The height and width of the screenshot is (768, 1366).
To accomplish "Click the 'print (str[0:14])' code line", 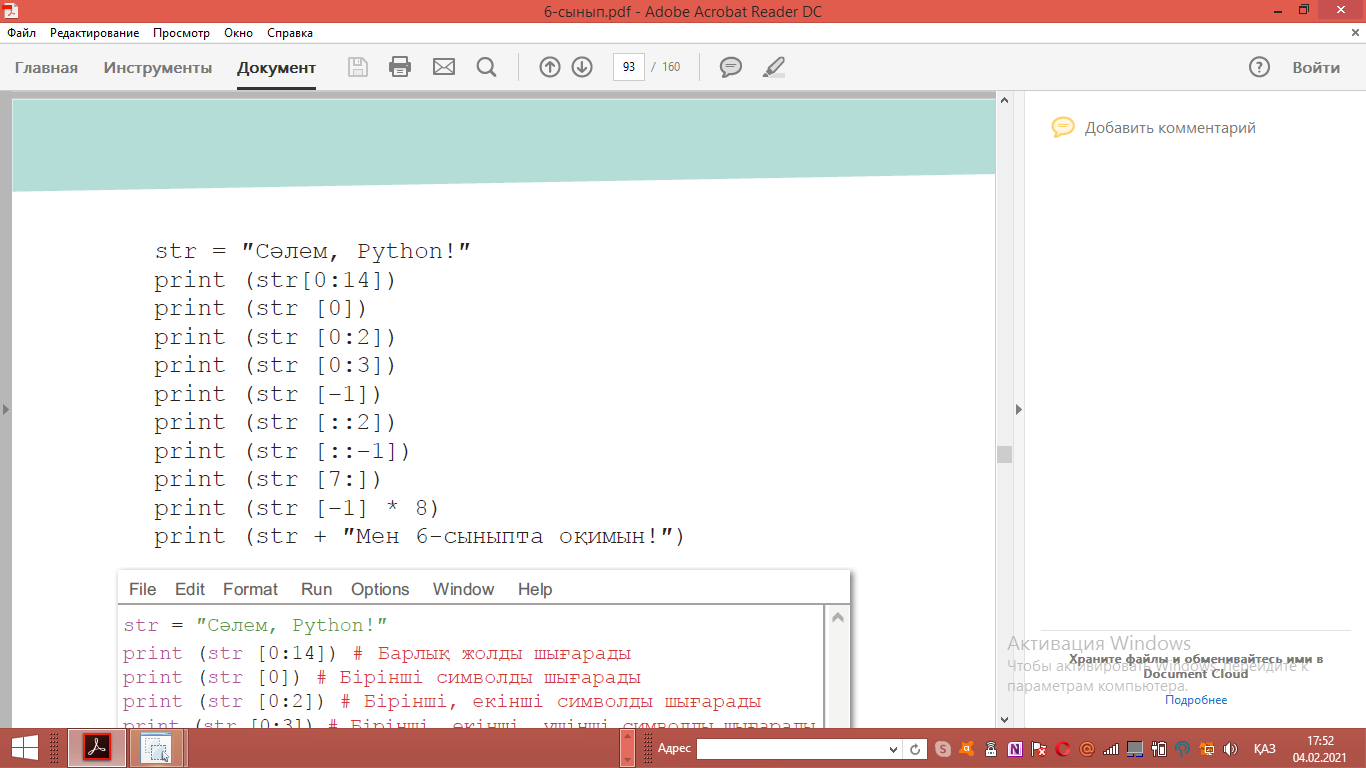I will point(275,280).
